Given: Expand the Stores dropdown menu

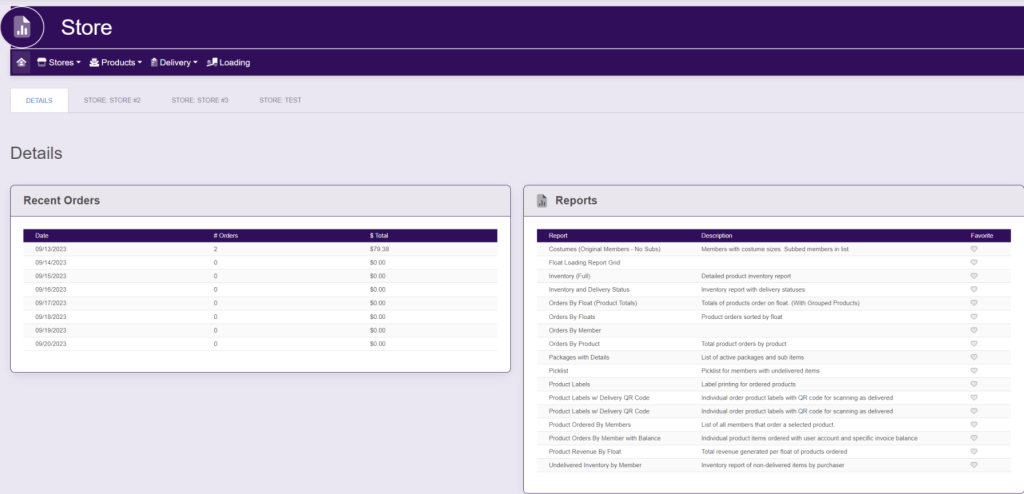Looking at the screenshot, I should point(59,62).
